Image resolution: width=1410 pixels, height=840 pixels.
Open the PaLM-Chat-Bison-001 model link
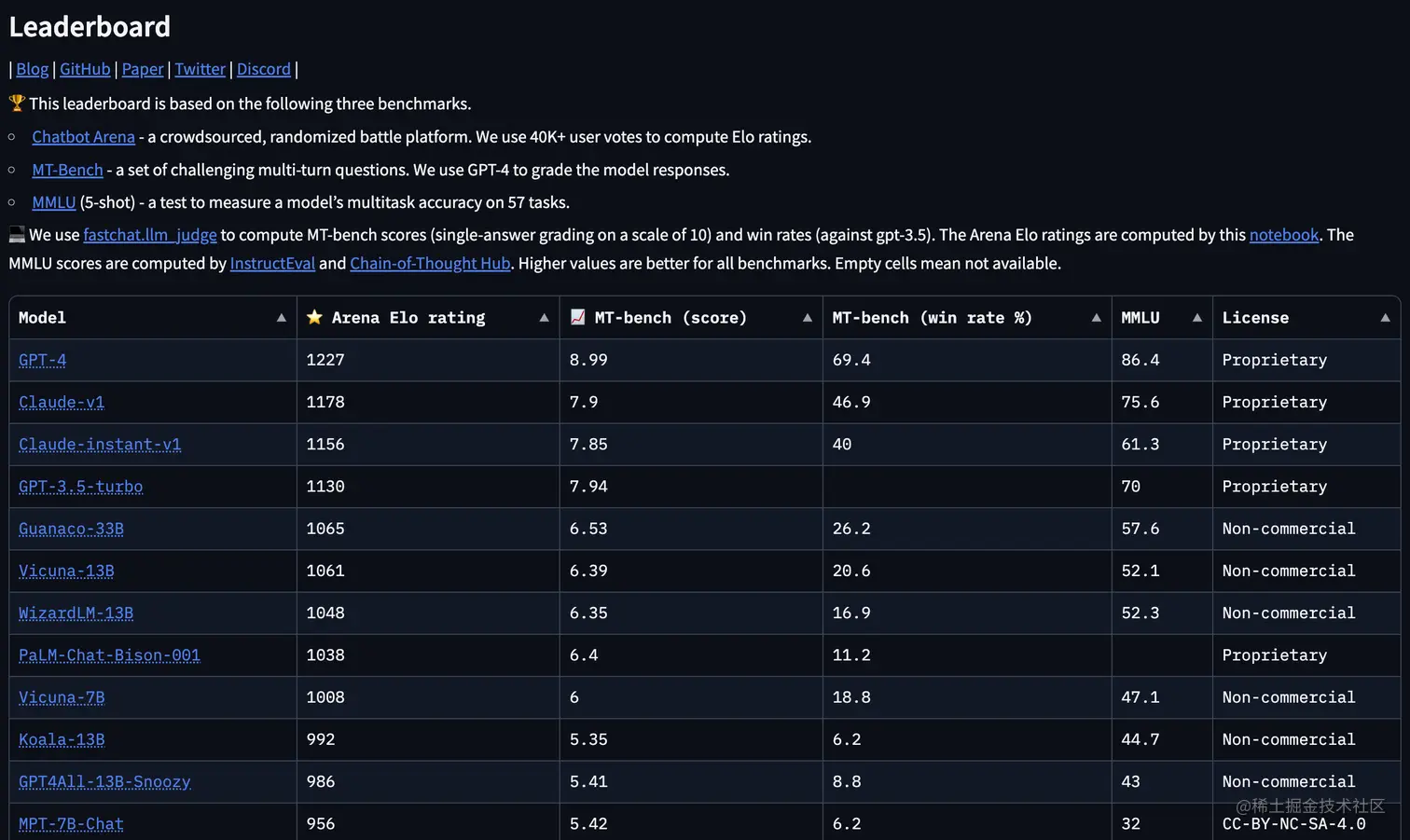pos(109,654)
